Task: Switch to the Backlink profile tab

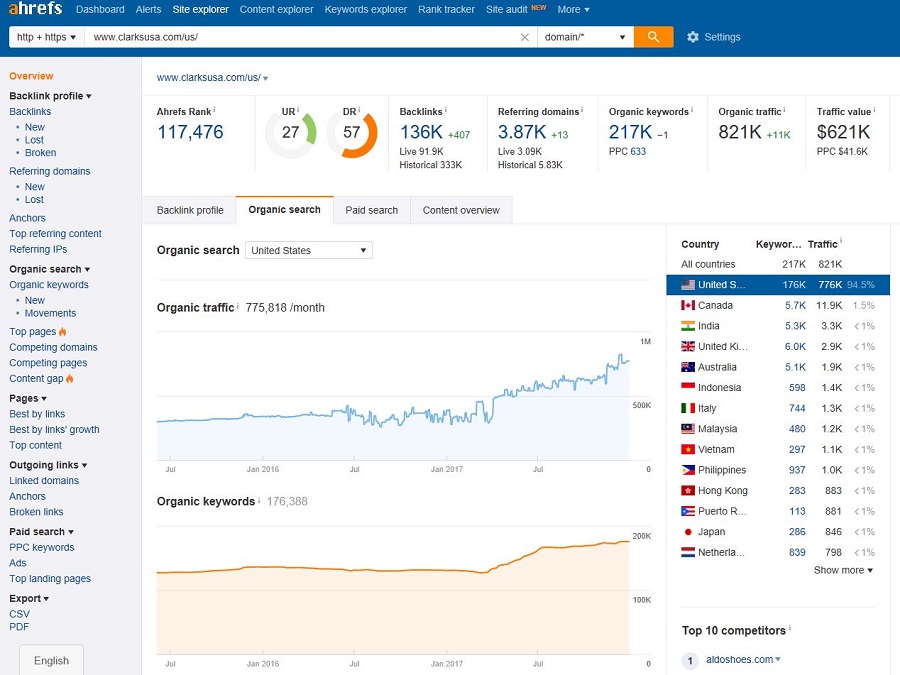Action: tap(190, 210)
